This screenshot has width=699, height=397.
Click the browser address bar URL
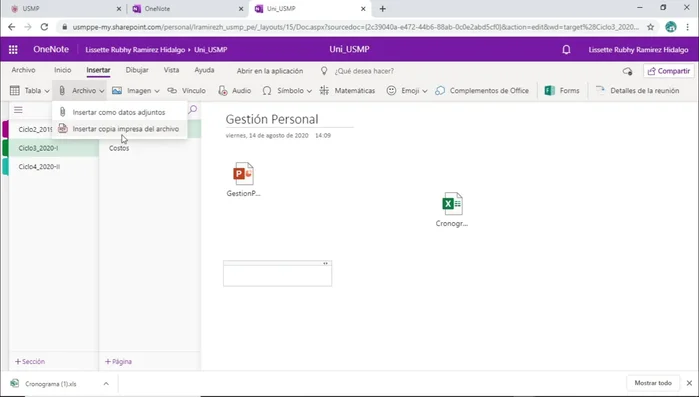tap(356, 27)
